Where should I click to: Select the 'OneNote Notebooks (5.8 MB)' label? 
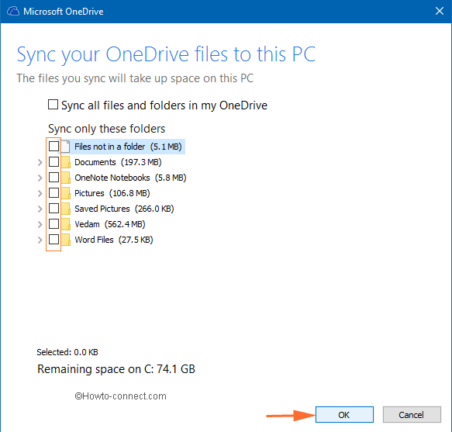pyautogui.click(x=130, y=178)
